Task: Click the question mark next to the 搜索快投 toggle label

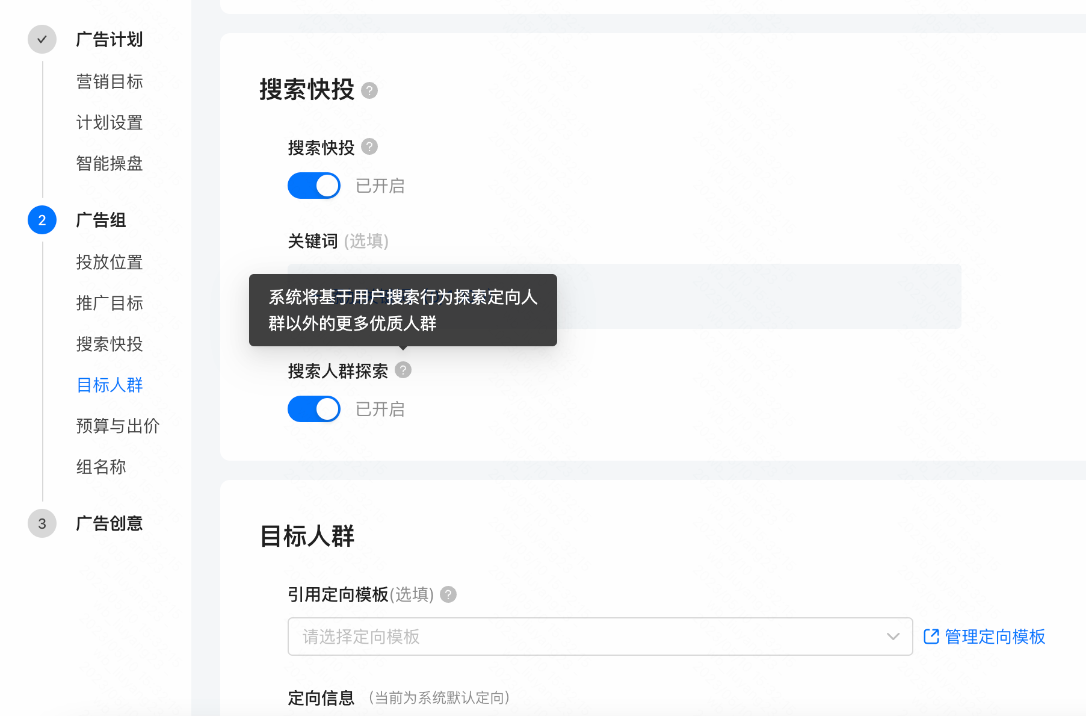Action: point(368,146)
